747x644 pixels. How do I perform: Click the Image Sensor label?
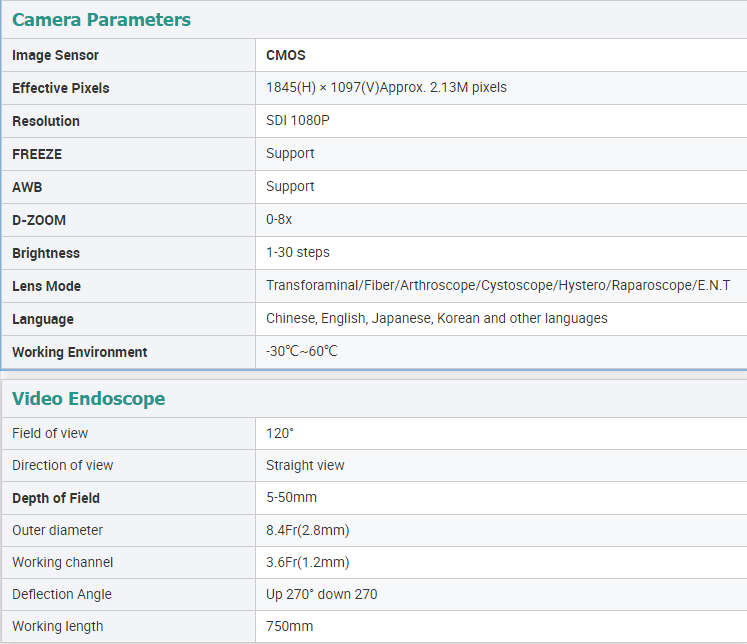tap(55, 55)
